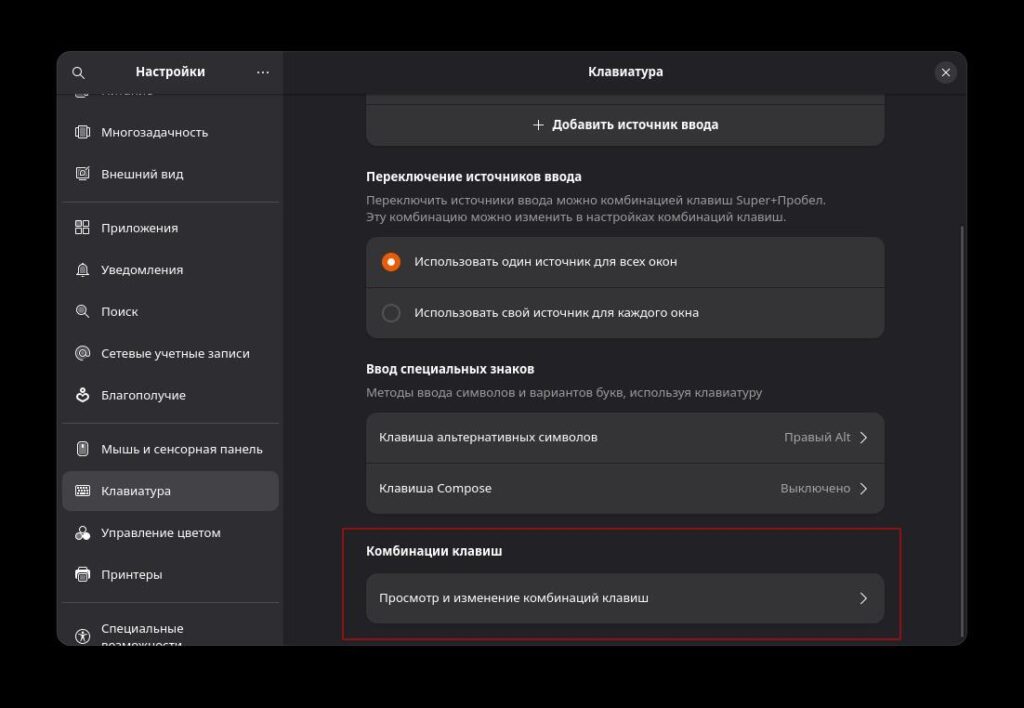Expand the Клавиша Compose row chevron
The height and width of the screenshot is (708, 1024).
[863, 488]
